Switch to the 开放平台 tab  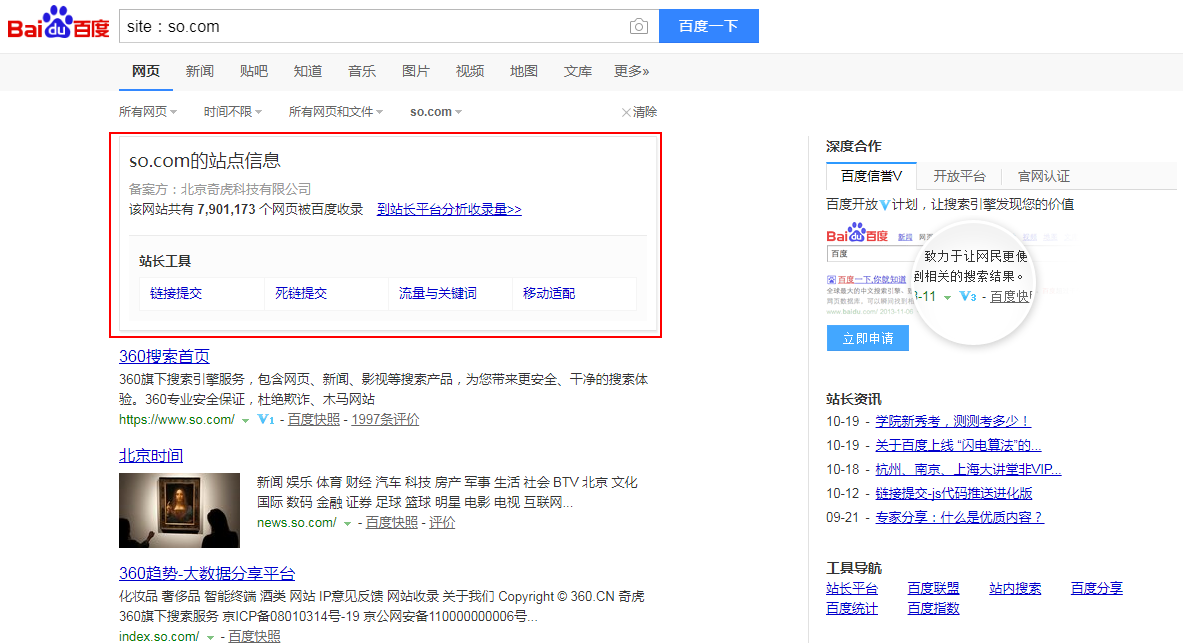(959, 176)
